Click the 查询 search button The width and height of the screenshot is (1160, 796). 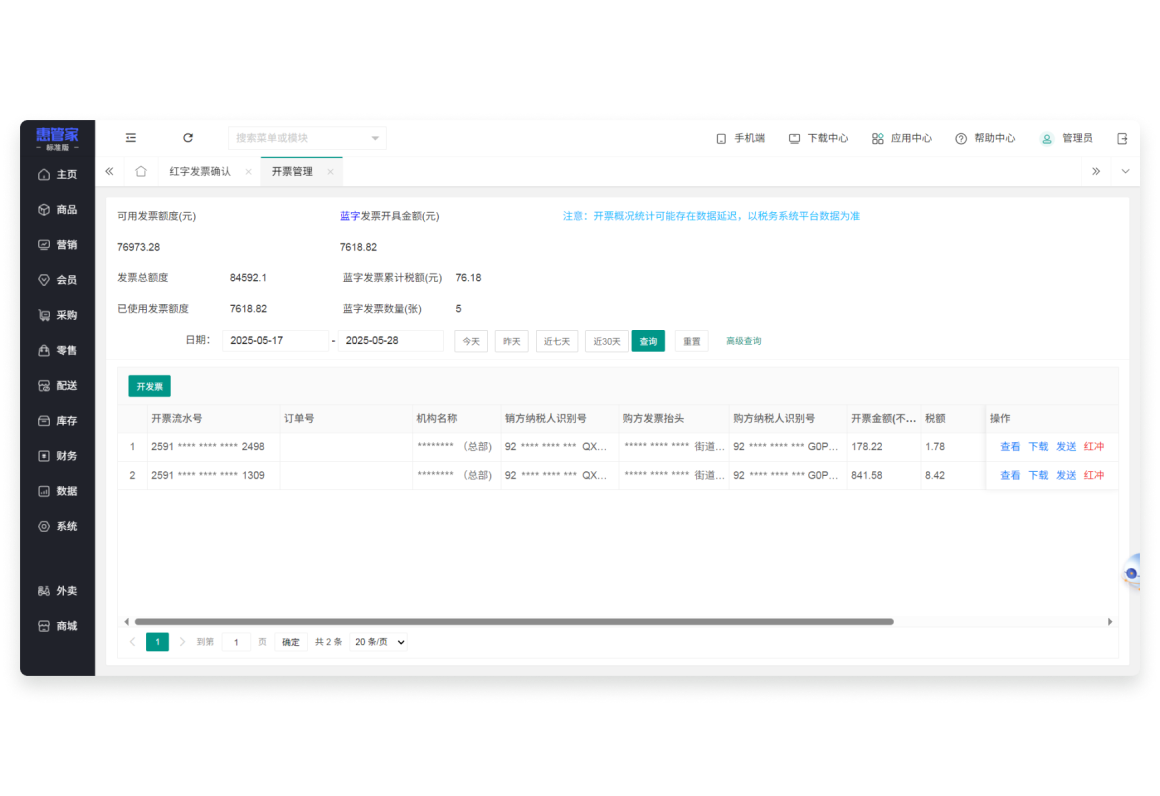tap(648, 341)
